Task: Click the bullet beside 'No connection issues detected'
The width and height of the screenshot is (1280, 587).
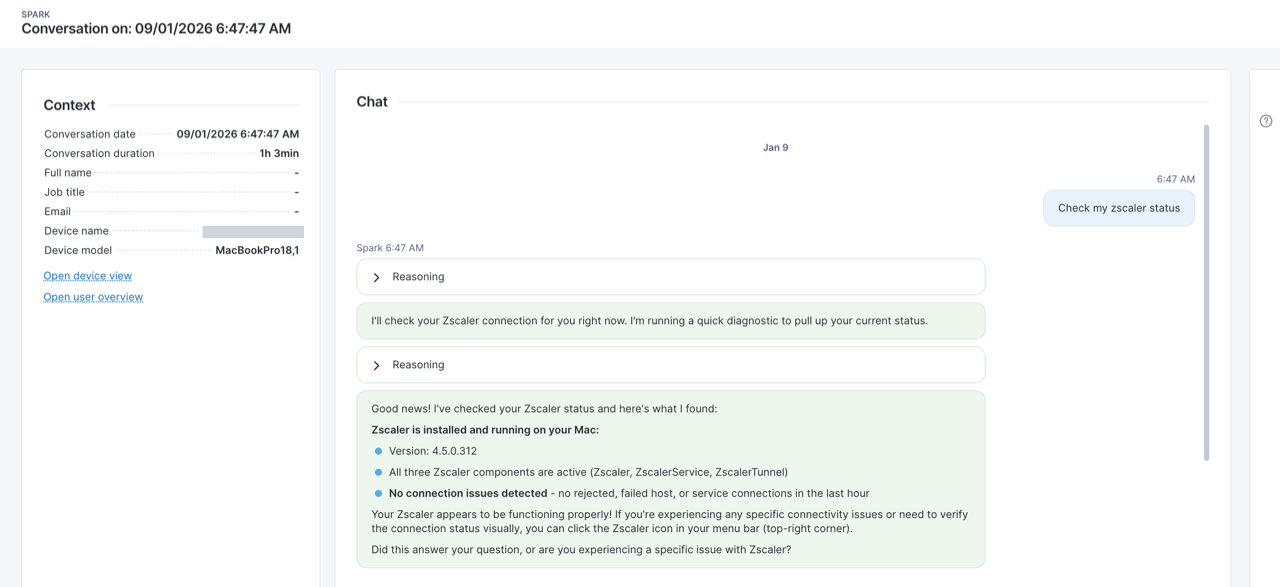Action: tap(378, 493)
